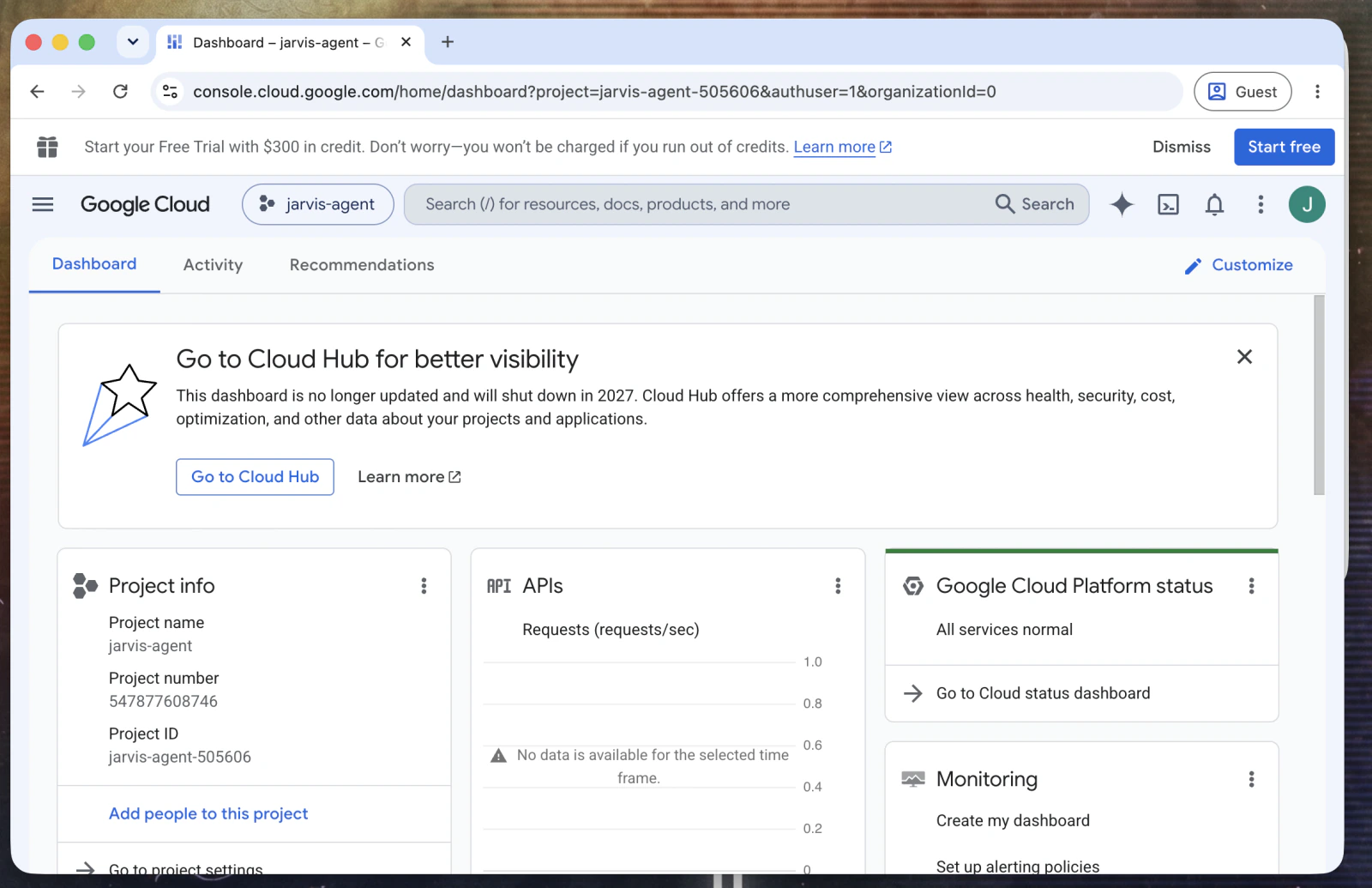Click Go to Cloud Hub button
Viewport: 1372px width, 888px height.
[x=255, y=477]
